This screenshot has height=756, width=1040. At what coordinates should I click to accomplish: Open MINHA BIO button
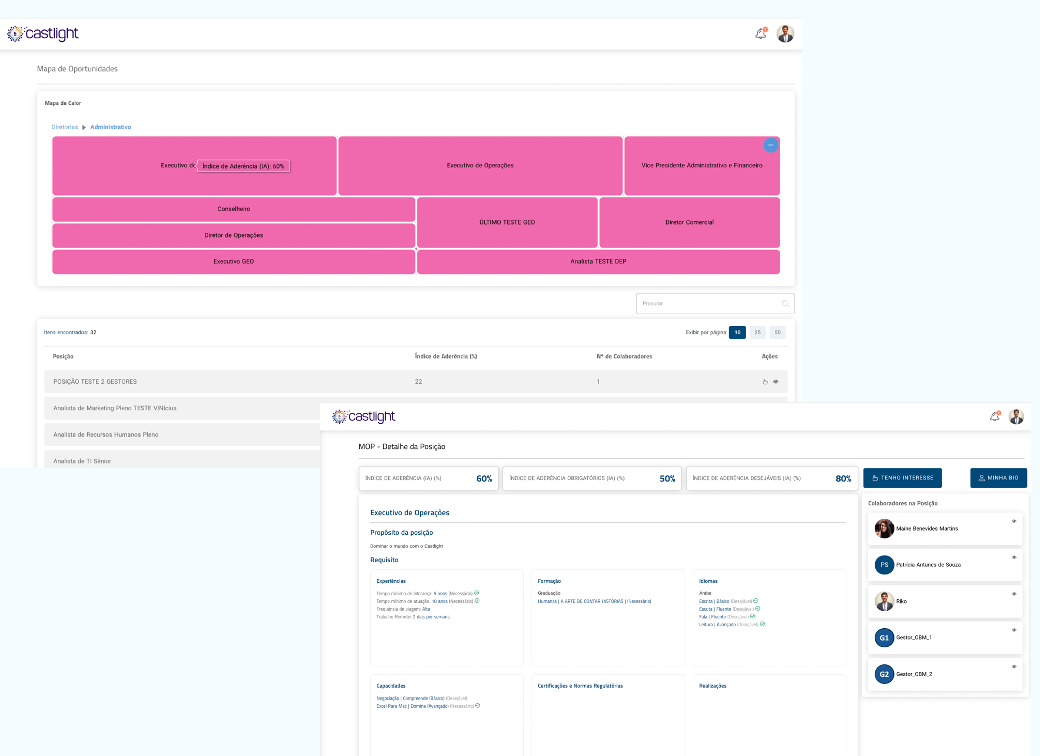(x=998, y=478)
